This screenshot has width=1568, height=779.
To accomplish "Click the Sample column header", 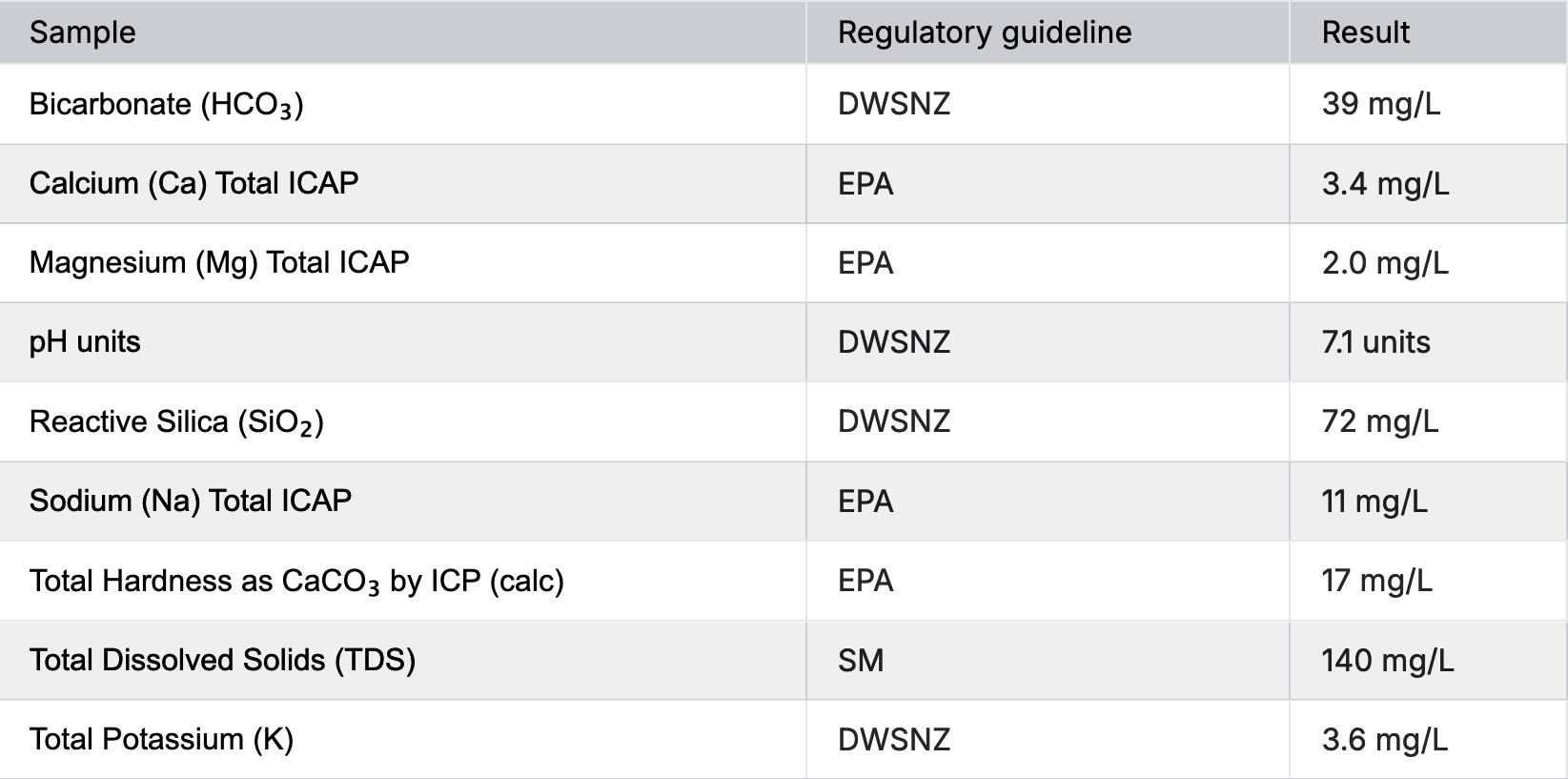I will point(83,32).
